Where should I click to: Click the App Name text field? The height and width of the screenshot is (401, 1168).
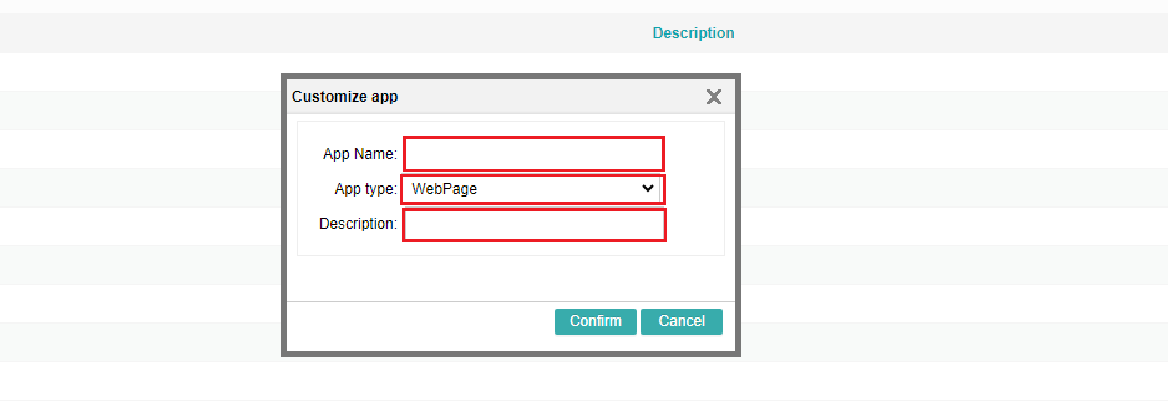pos(534,154)
